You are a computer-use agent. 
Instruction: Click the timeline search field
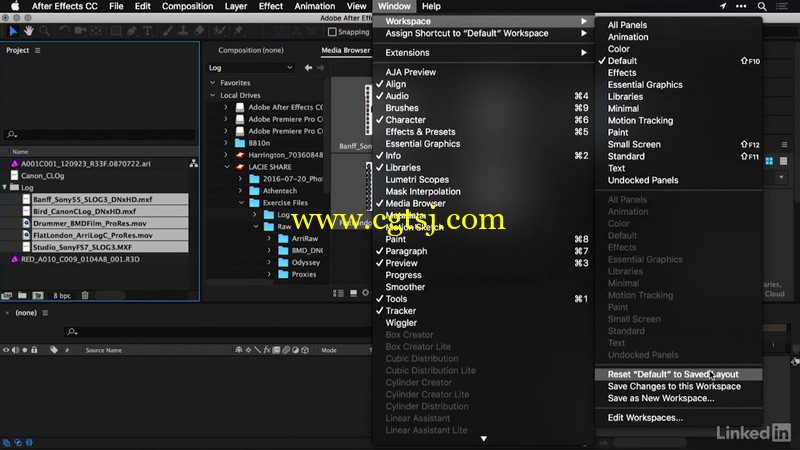click(218, 332)
